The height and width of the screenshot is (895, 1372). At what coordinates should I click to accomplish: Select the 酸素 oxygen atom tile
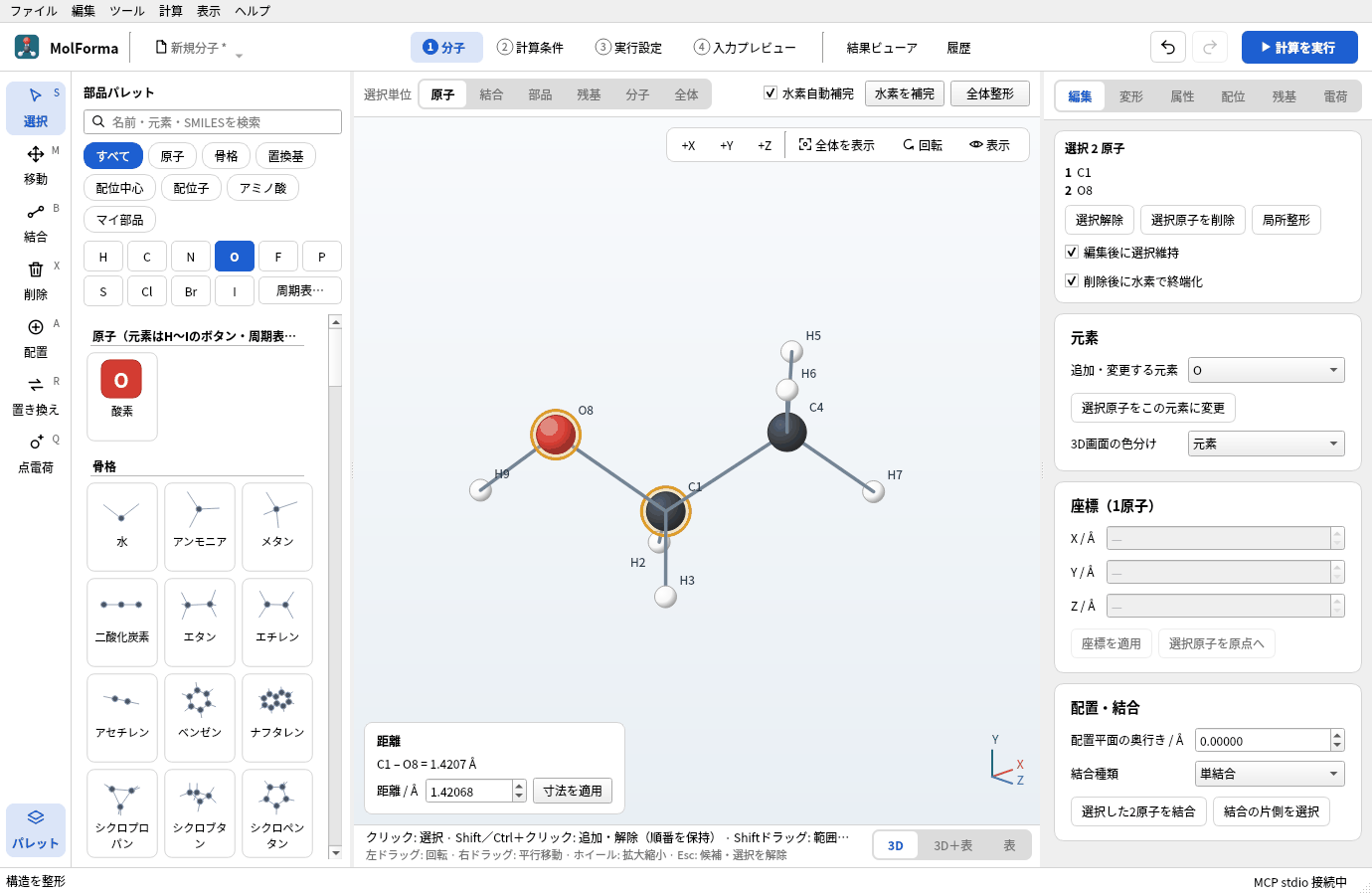(122, 396)
